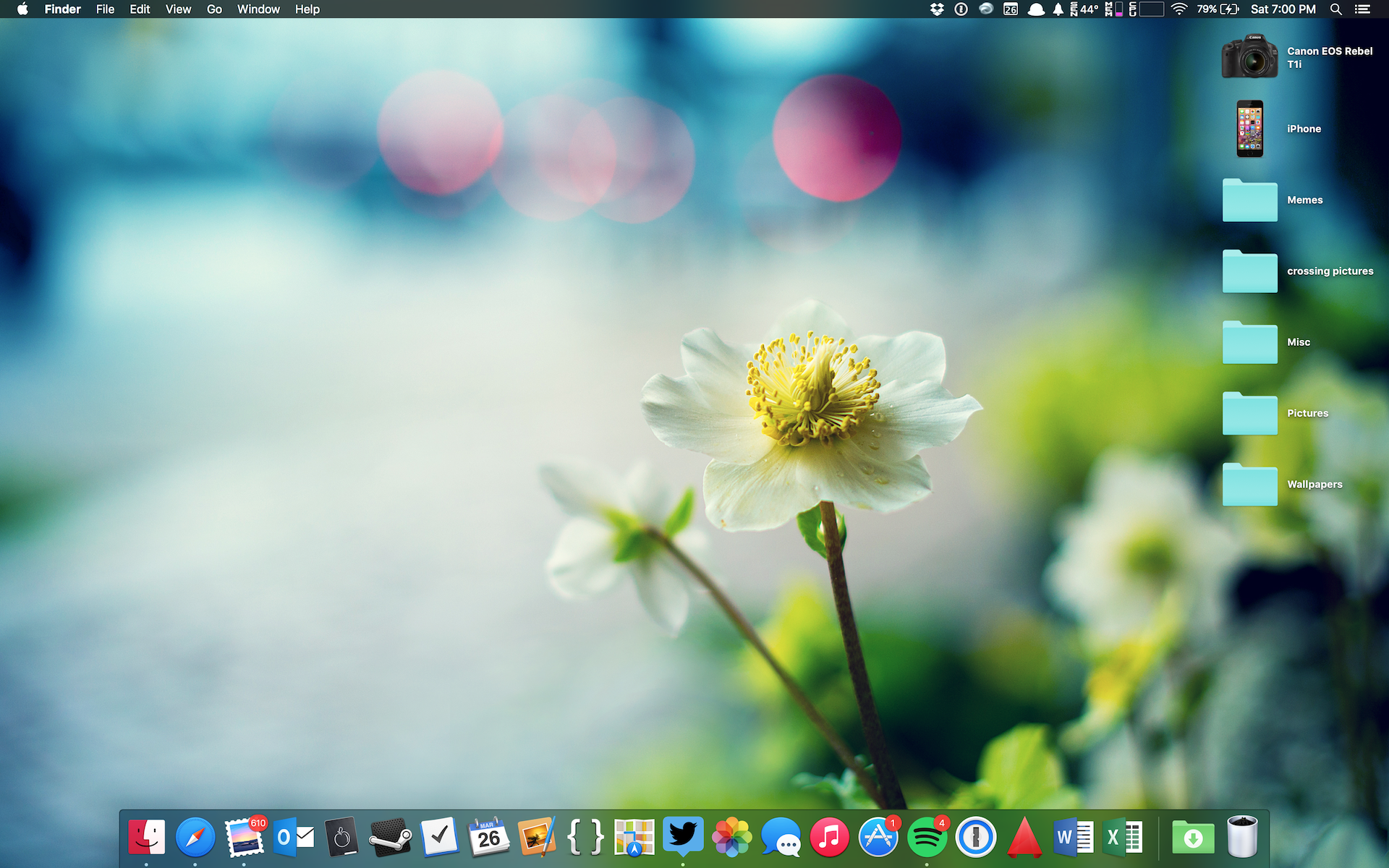This screenshot has width=1389, height=868.
Task: Open the Mac App Store icon
Action: coord(878,838)
